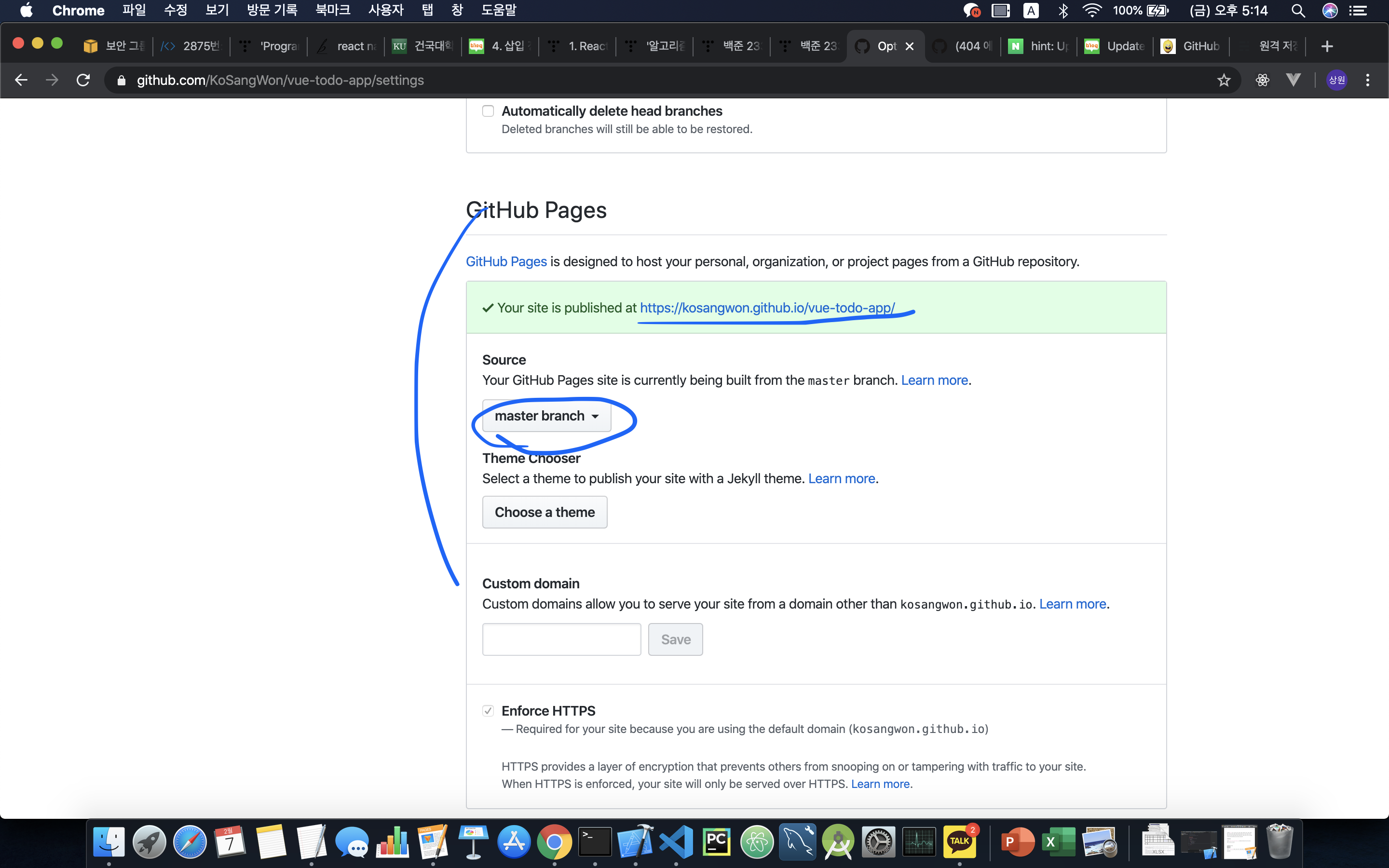Viewport: 1389px width, 868px height.
Task: Expand the master branch source dropdown
Action: 546,416
